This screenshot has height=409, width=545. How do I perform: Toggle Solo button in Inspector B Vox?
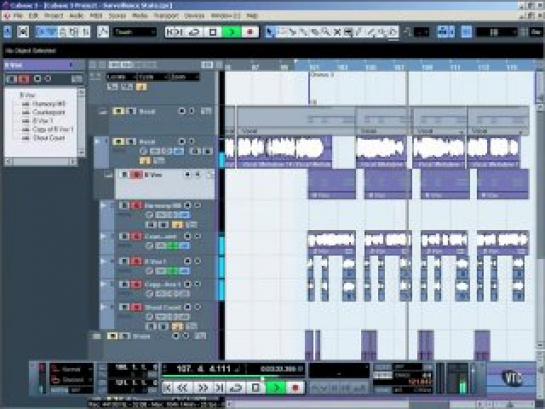pyautogui.click(x=24, y=79)
